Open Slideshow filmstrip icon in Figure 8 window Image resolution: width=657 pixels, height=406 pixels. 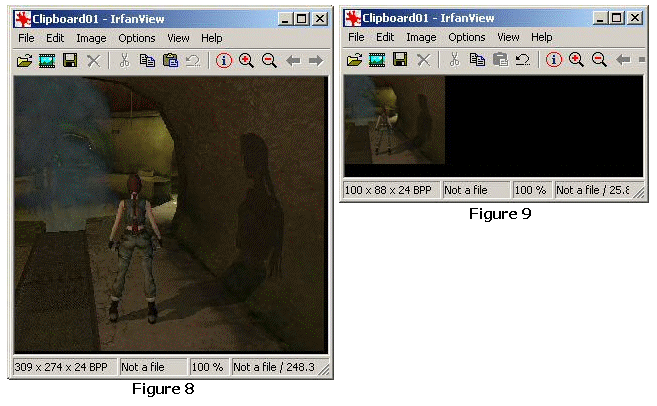(47, 61)
